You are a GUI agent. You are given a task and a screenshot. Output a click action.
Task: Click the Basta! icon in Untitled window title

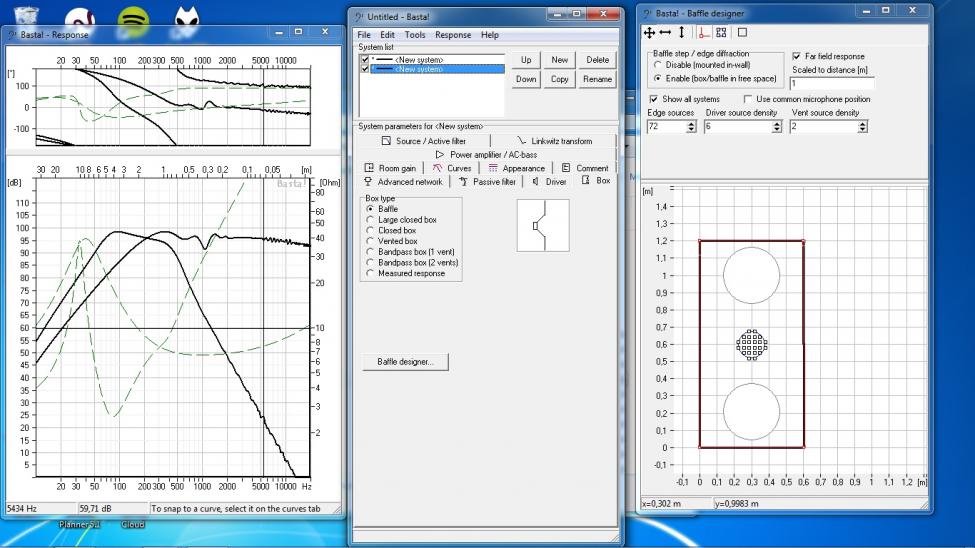(359, 17)
